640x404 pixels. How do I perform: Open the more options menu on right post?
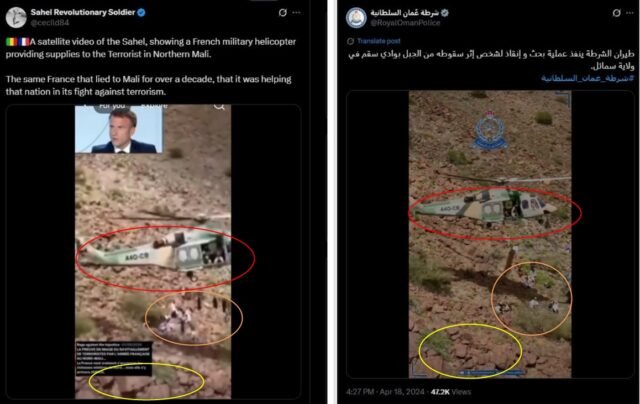[x=631, y=13]
